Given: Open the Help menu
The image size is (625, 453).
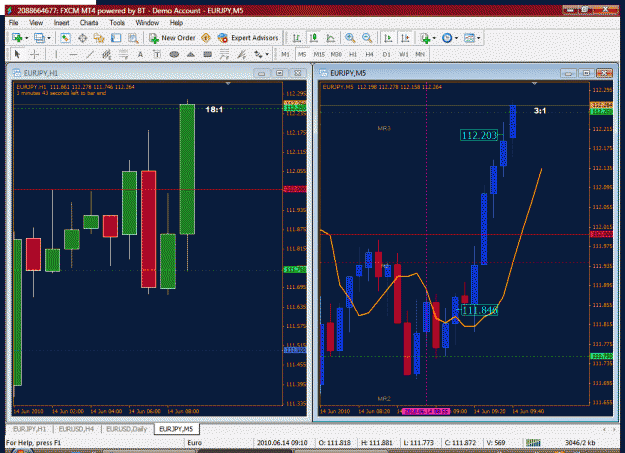Looking at the screenshot, I should tap(176, 23).
